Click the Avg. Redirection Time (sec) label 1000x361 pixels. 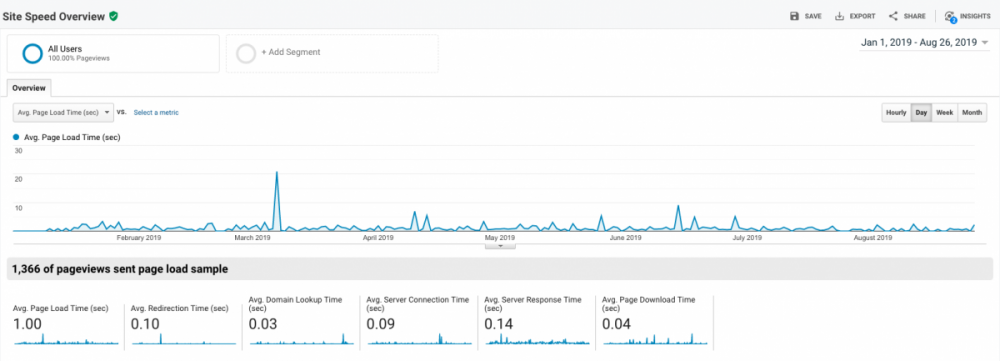(x=179, y=308)
